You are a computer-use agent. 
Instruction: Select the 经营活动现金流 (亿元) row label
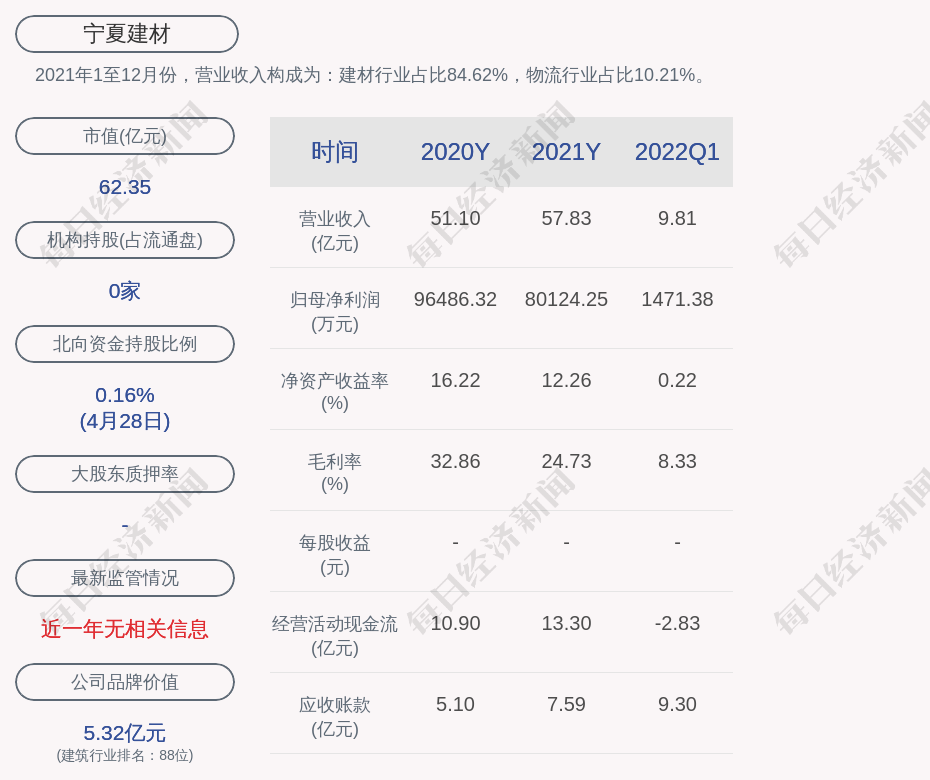click(x=335, y=635)
